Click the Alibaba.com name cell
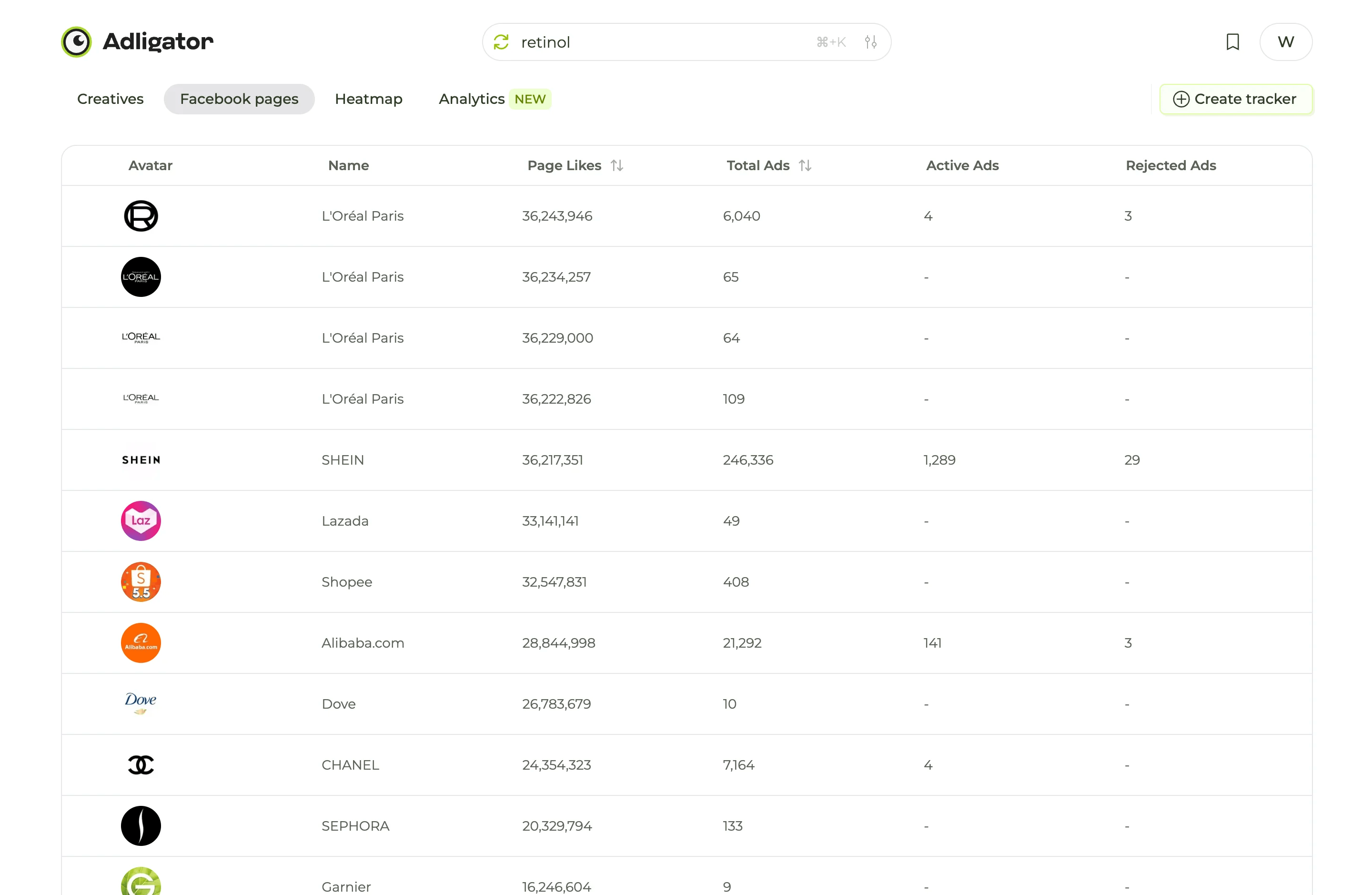This screenshot has width=1372, height=895. tap(363, 643)
